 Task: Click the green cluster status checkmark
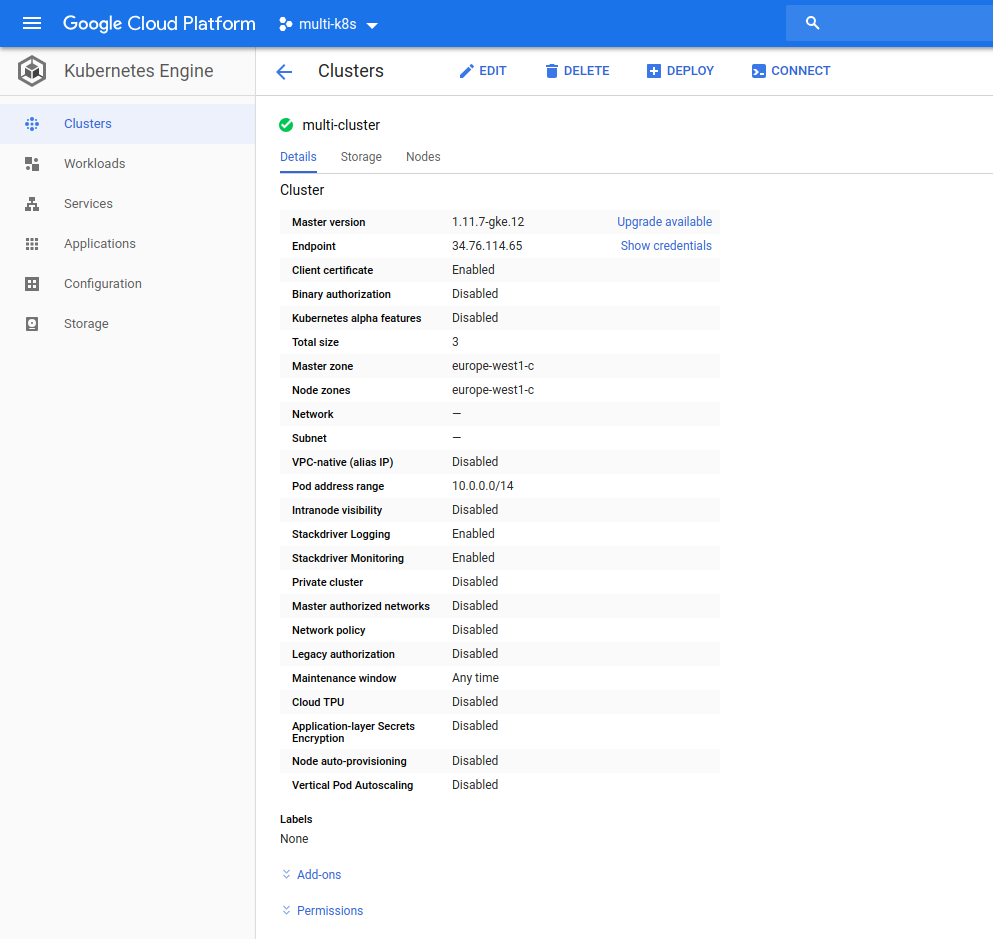click(x=286, y=125)
